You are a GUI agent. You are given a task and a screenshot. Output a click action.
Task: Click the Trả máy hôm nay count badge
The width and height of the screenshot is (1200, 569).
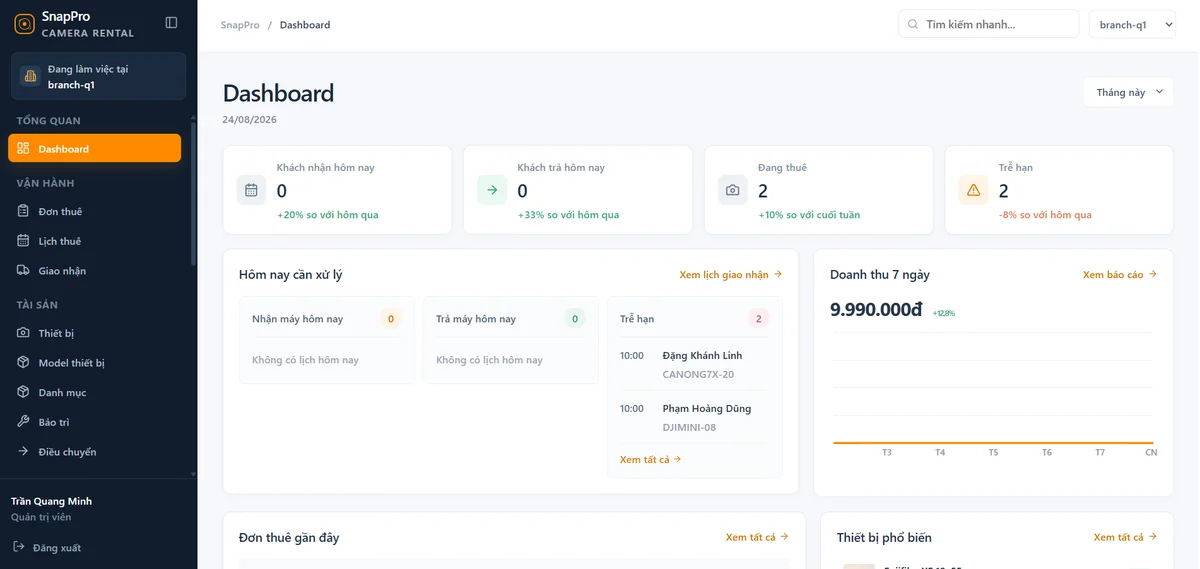coord(575,319)
